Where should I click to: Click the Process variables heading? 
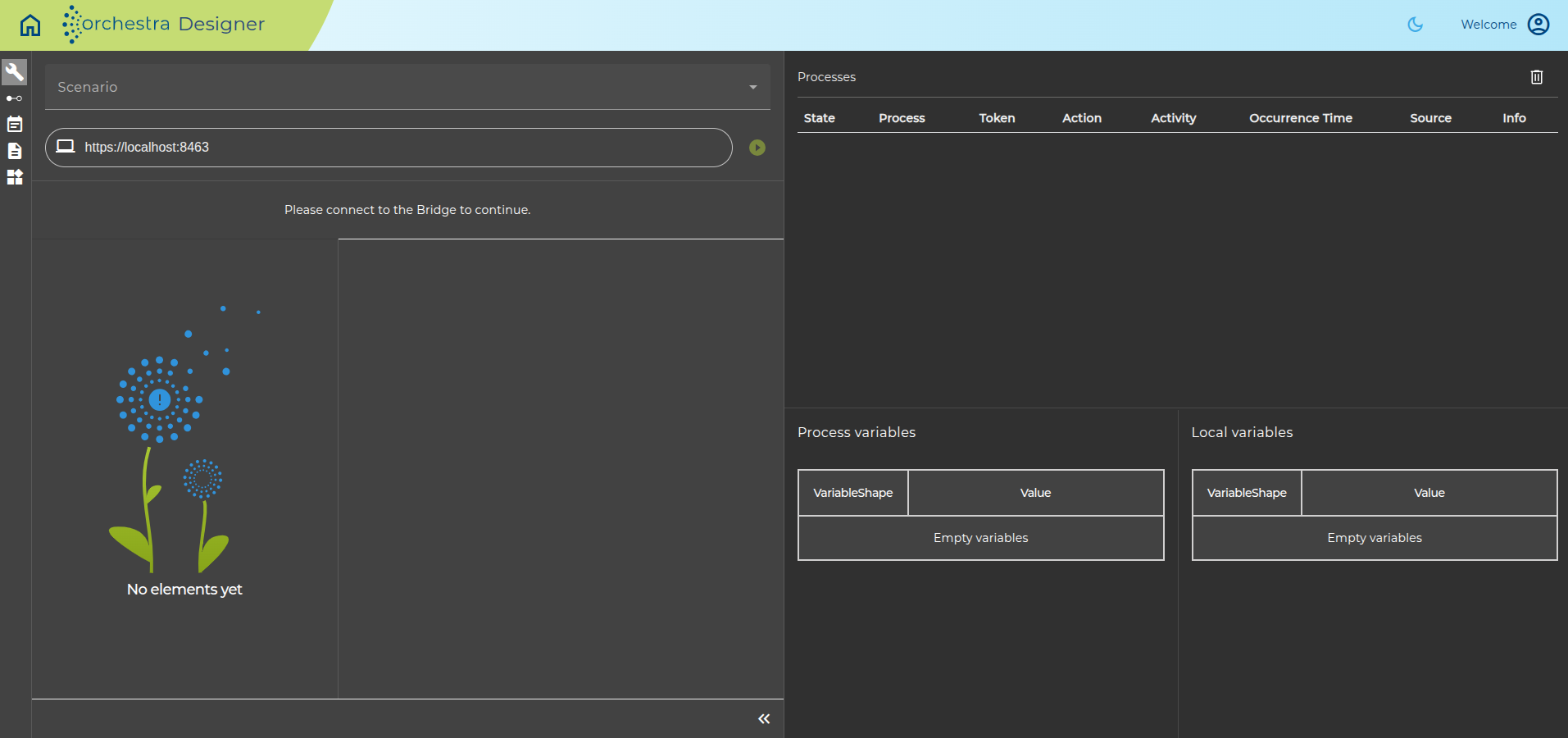pos(857,432)
